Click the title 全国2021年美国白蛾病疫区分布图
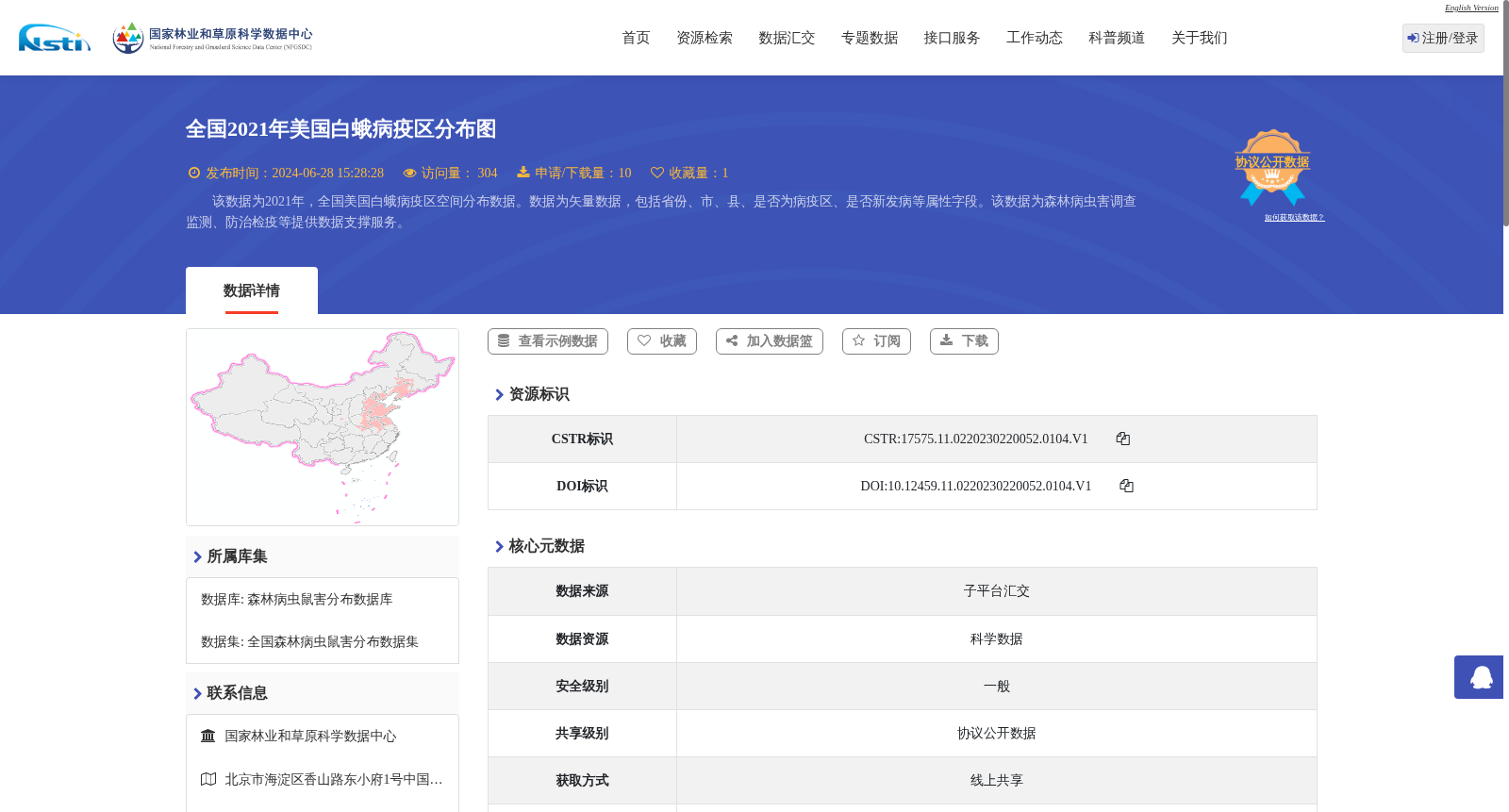Viewport: 1509px width, 812px height. coord(340,129)
